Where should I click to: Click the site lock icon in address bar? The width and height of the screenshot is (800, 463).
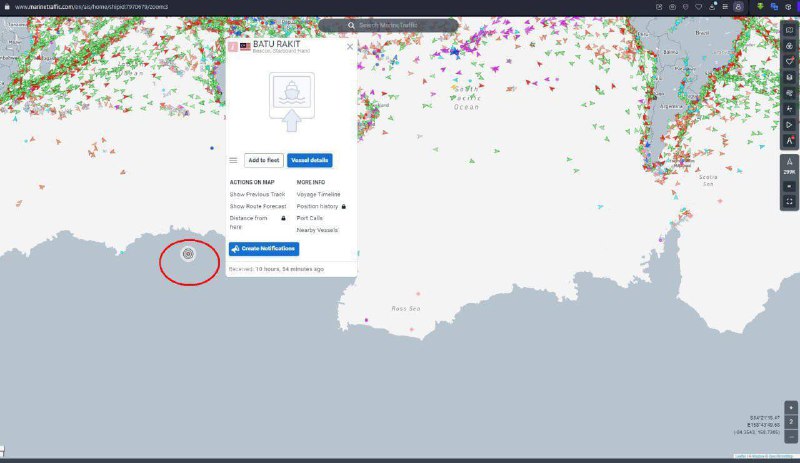click(7, 7)
